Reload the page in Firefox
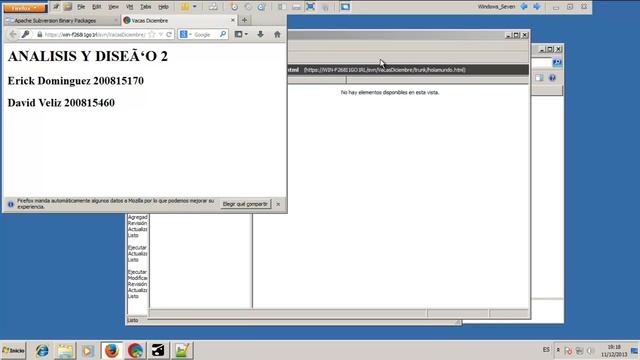Viewport: 640px width, 360px height. click(x=169, y=35)
